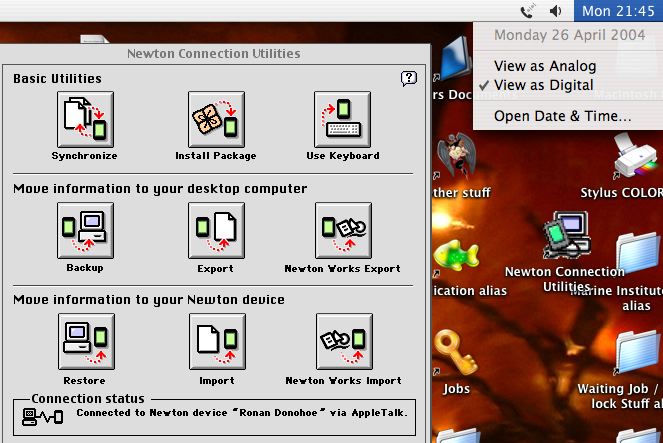This screenshot has width=663, height=443.
Task: Open help via the question mark icon
Action: (x=408, y=78)
